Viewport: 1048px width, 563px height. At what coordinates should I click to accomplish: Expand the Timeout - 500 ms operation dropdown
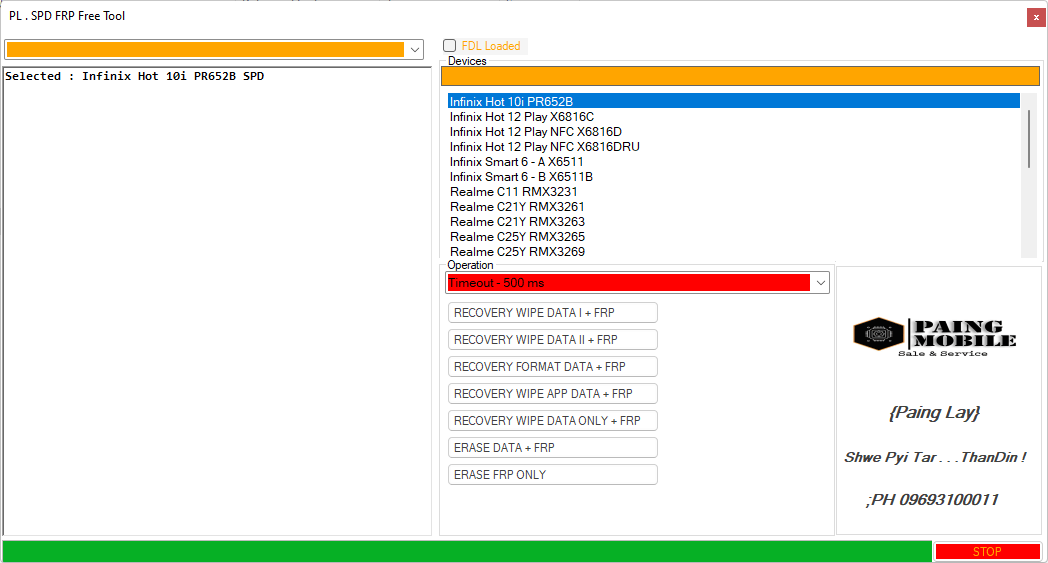click(637, 283)
